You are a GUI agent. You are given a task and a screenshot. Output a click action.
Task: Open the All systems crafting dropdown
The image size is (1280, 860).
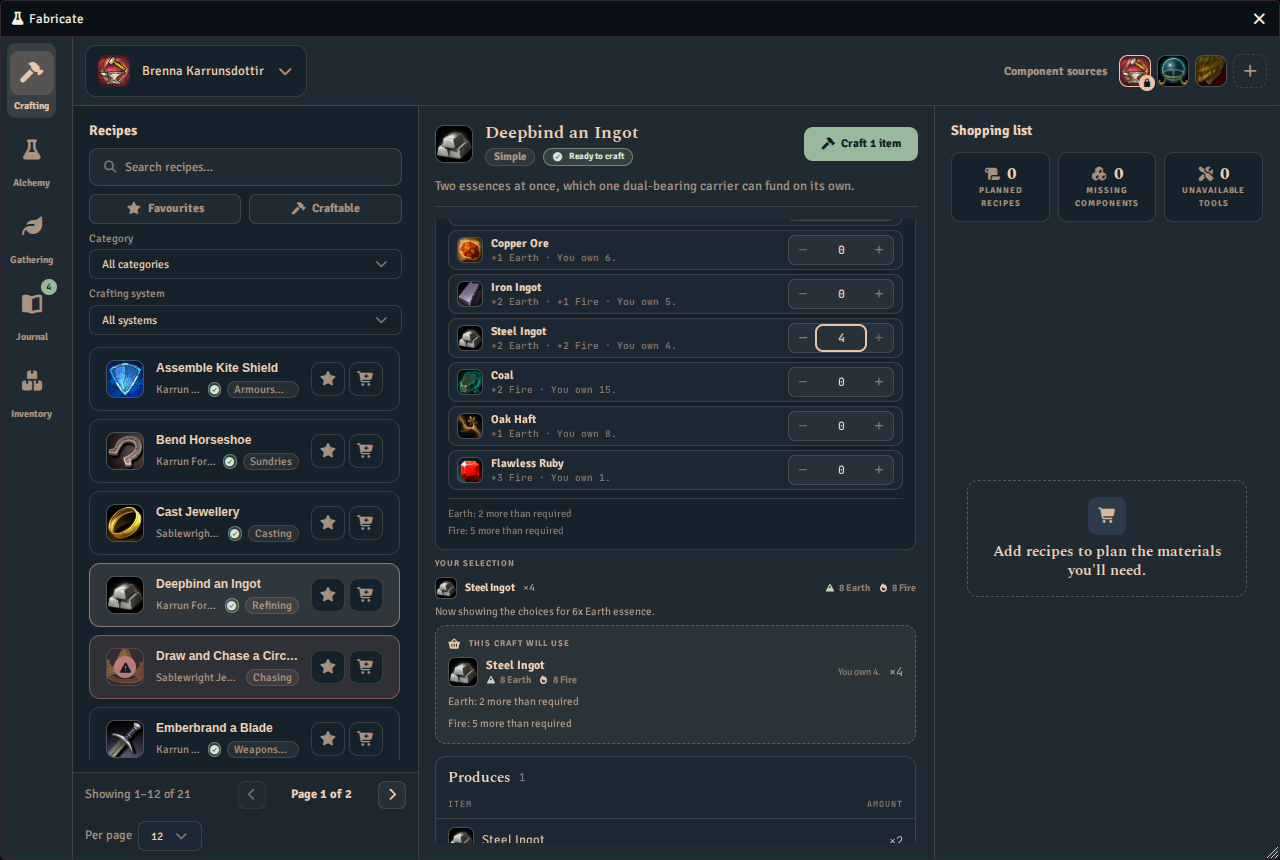245,320
